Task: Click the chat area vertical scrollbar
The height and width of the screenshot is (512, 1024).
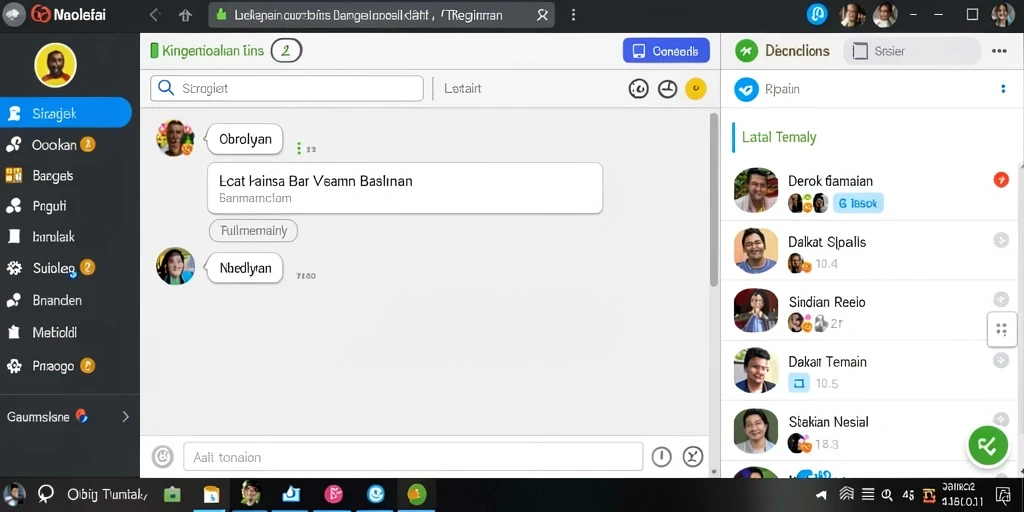Action: tap(713, 199)
